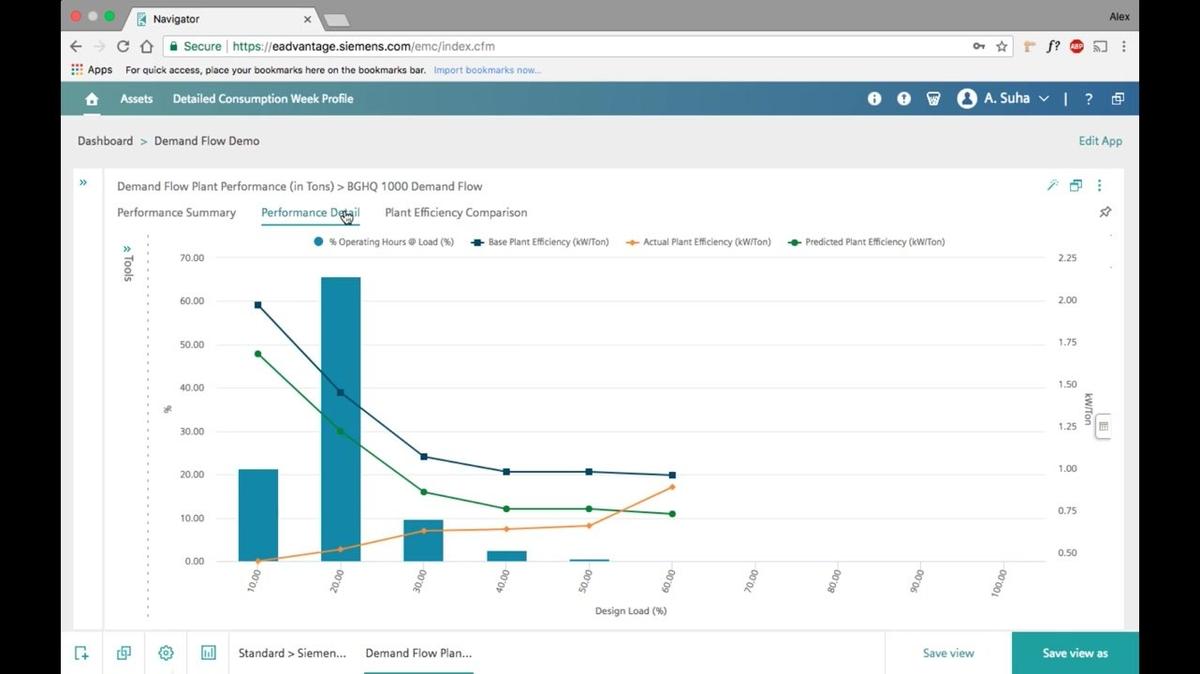Select the Standard > Siemen... bottom tab
The image size is (1200, 674).
pyautogui.click(x=292, y=653)
